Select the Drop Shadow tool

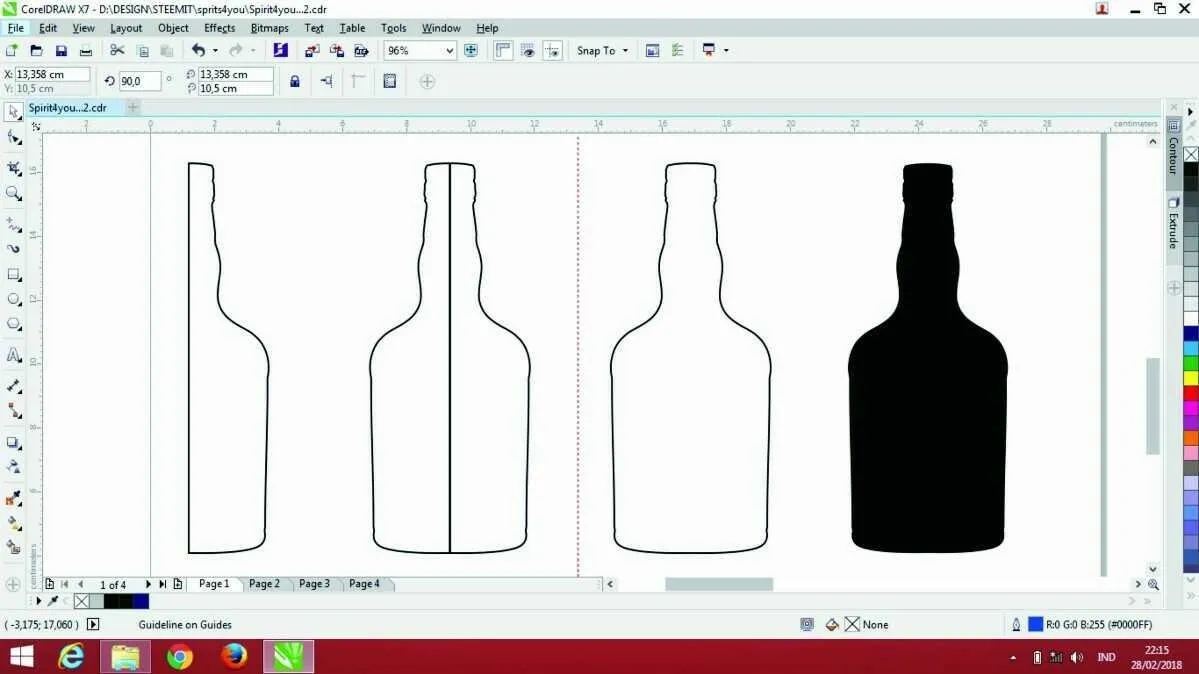(x=14, y=443)
